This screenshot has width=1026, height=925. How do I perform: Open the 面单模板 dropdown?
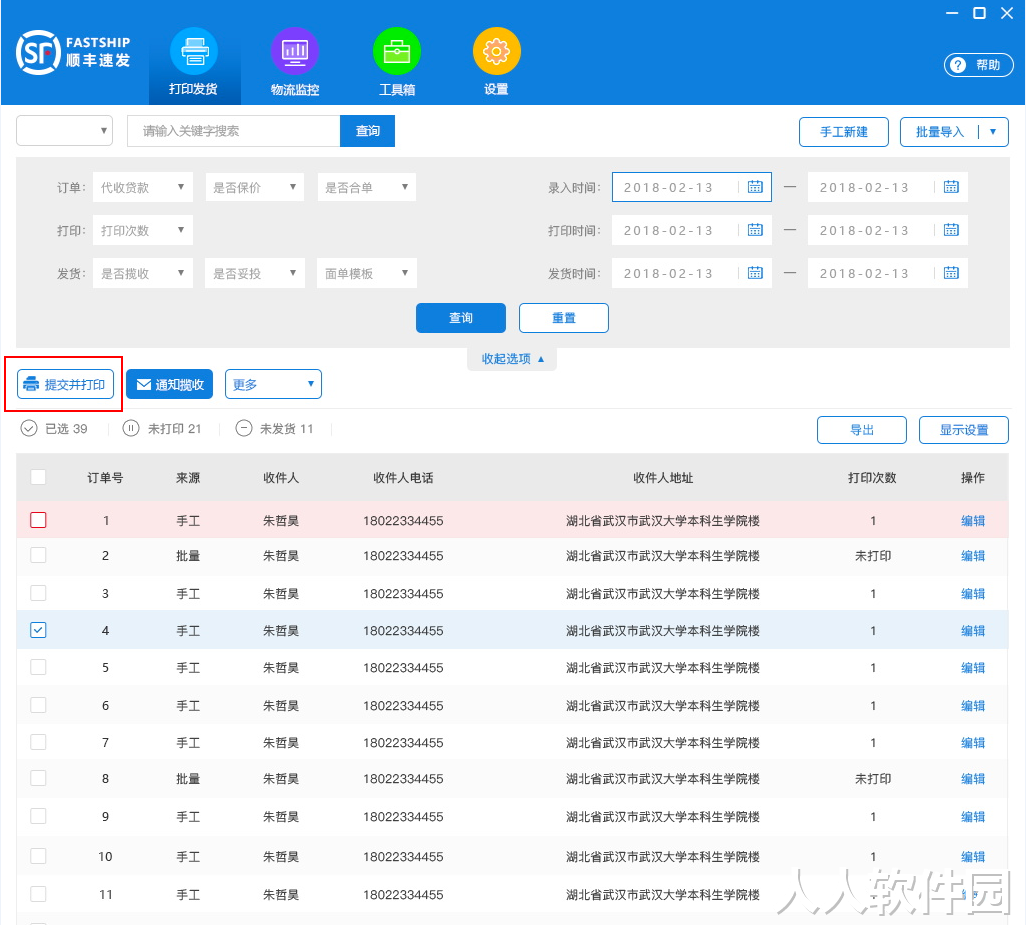[x=366, y=273]
